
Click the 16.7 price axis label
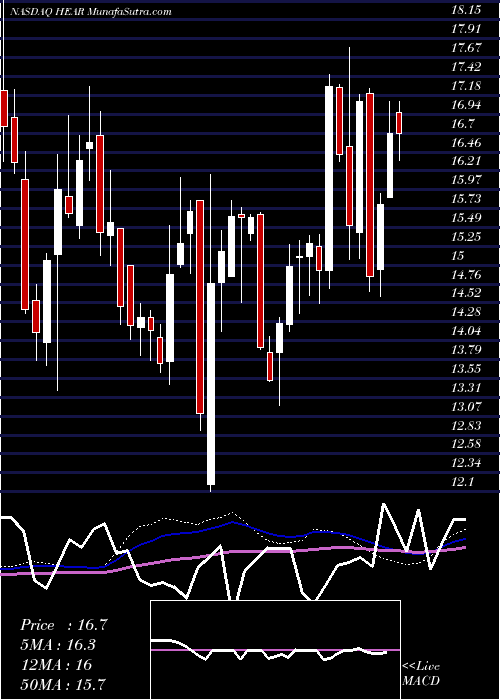(x=462, y=124)
